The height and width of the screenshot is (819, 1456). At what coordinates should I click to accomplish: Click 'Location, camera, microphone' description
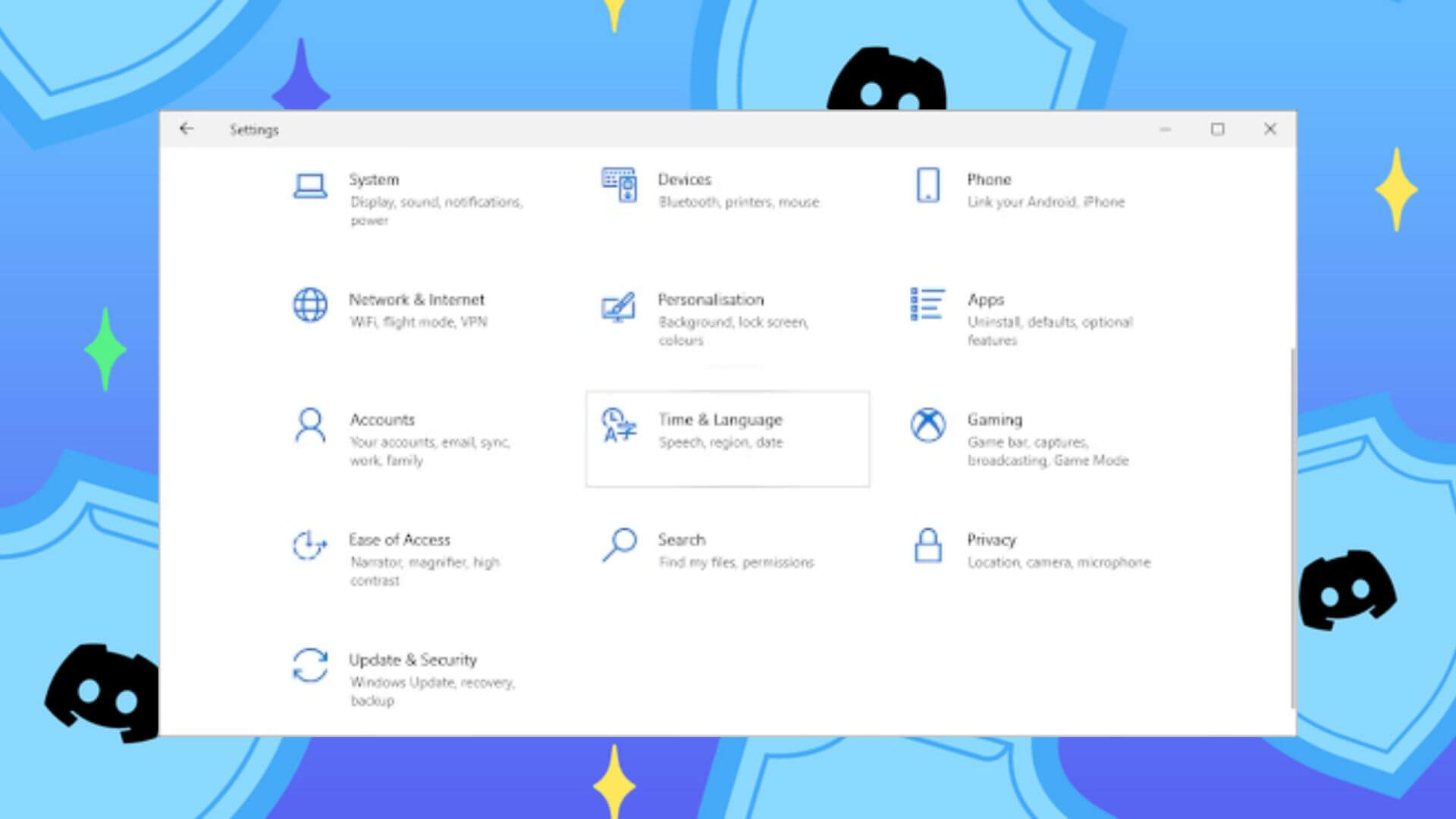point(1059,563)
